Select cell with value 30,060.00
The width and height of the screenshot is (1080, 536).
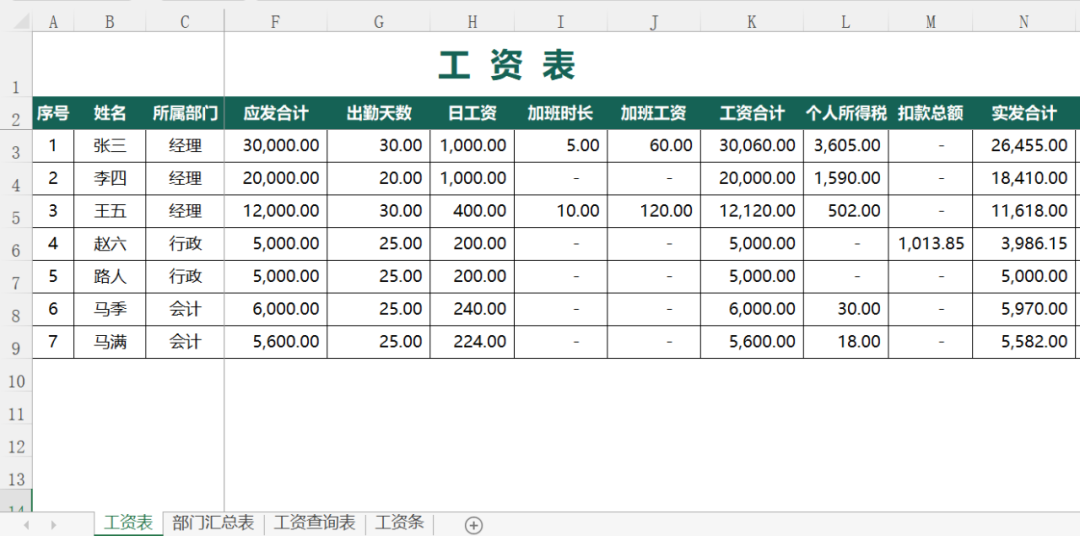(752, 145)
